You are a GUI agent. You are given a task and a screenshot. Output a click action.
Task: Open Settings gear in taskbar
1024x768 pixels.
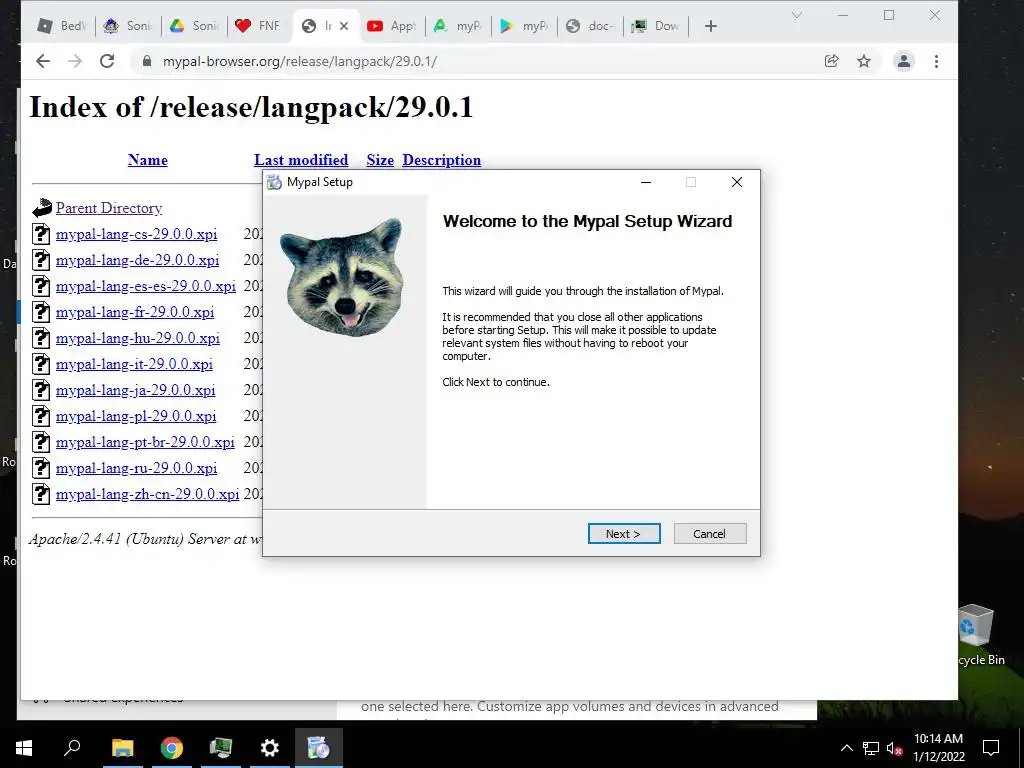point(270,748)
